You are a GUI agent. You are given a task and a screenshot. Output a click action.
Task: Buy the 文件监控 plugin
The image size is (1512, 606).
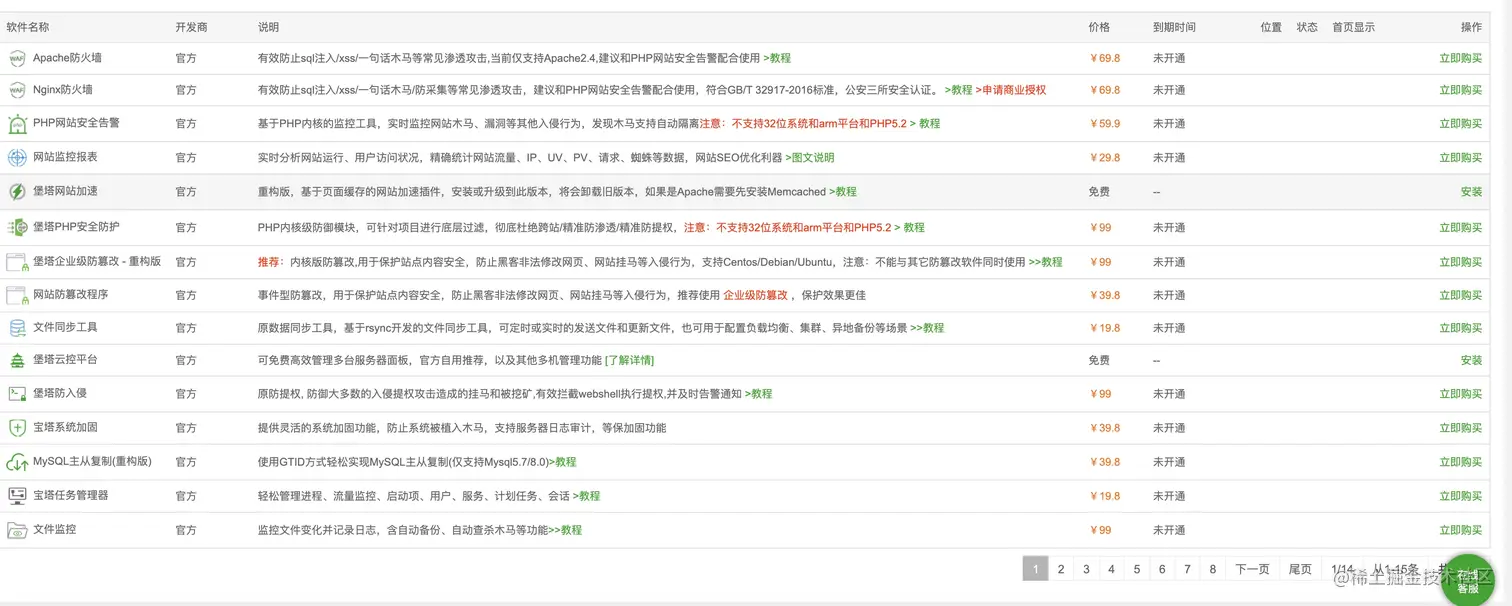click(x=1460, y=530)
